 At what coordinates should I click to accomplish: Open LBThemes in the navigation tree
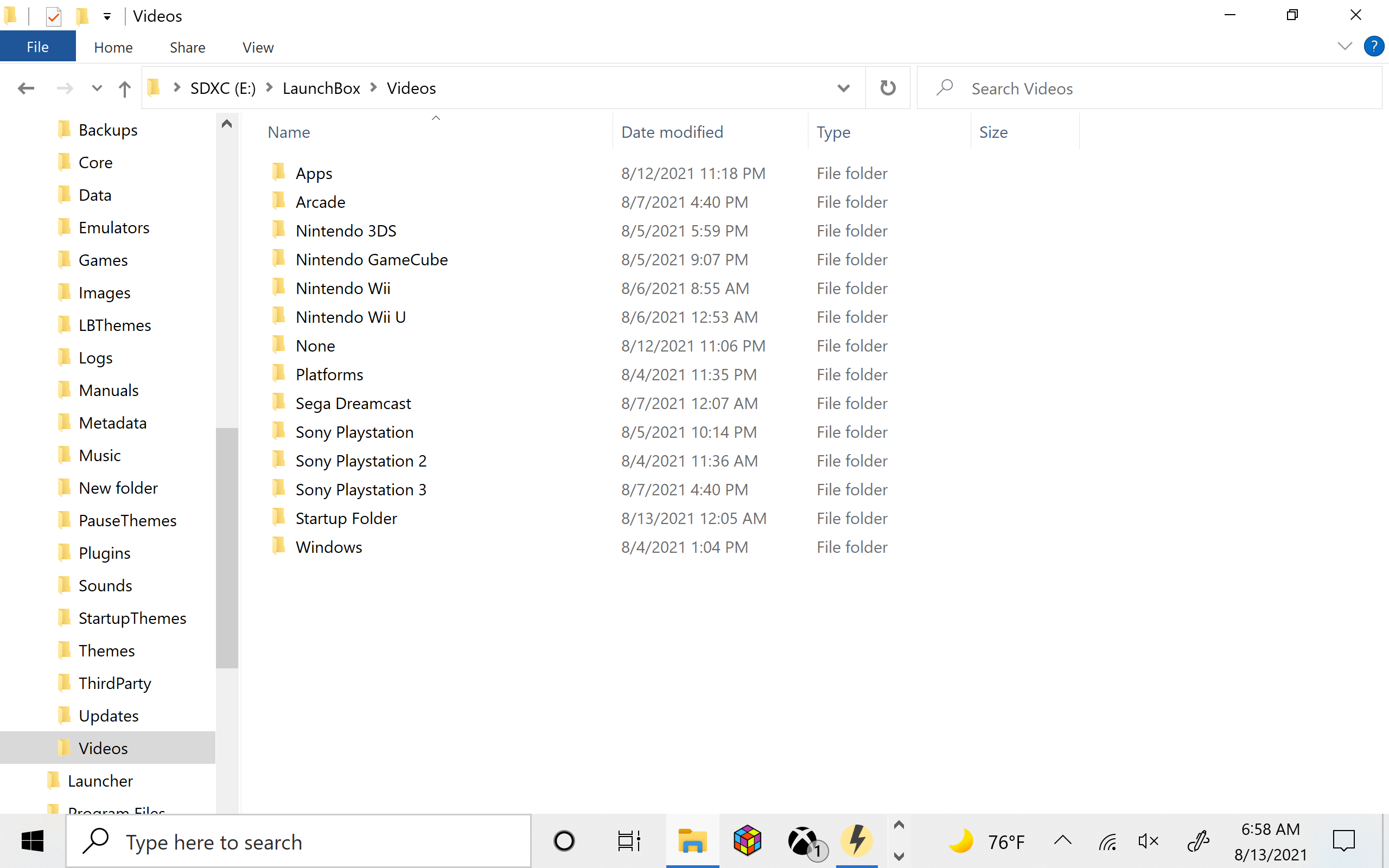coord(115,325)
